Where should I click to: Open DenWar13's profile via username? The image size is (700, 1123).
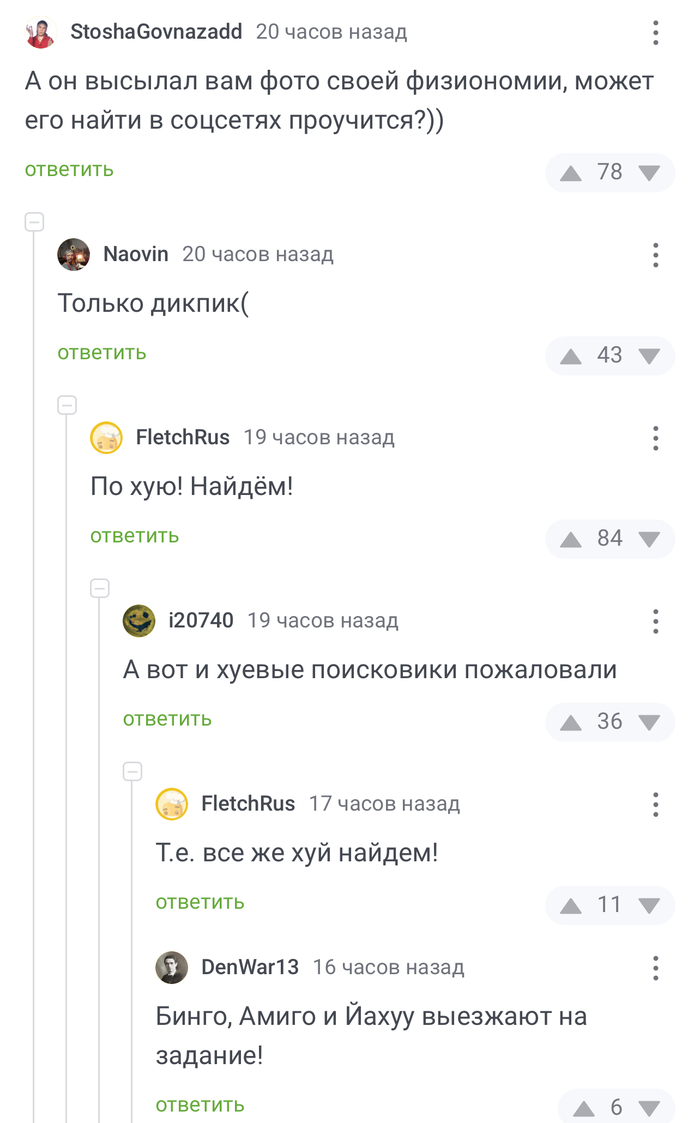click(250, 968)
